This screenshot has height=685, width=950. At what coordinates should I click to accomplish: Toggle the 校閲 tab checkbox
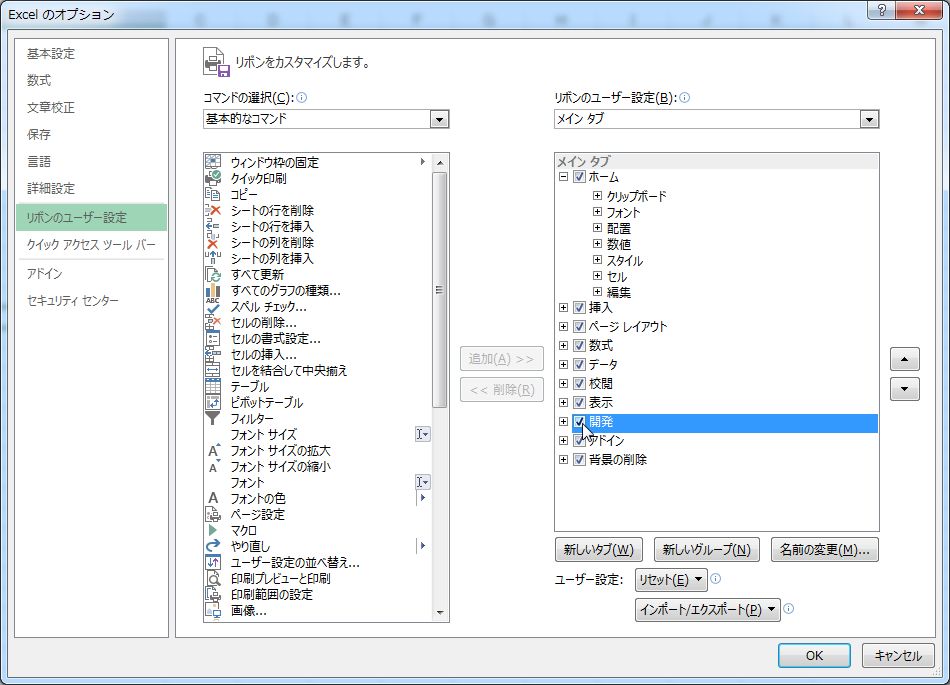pos(579,383)
